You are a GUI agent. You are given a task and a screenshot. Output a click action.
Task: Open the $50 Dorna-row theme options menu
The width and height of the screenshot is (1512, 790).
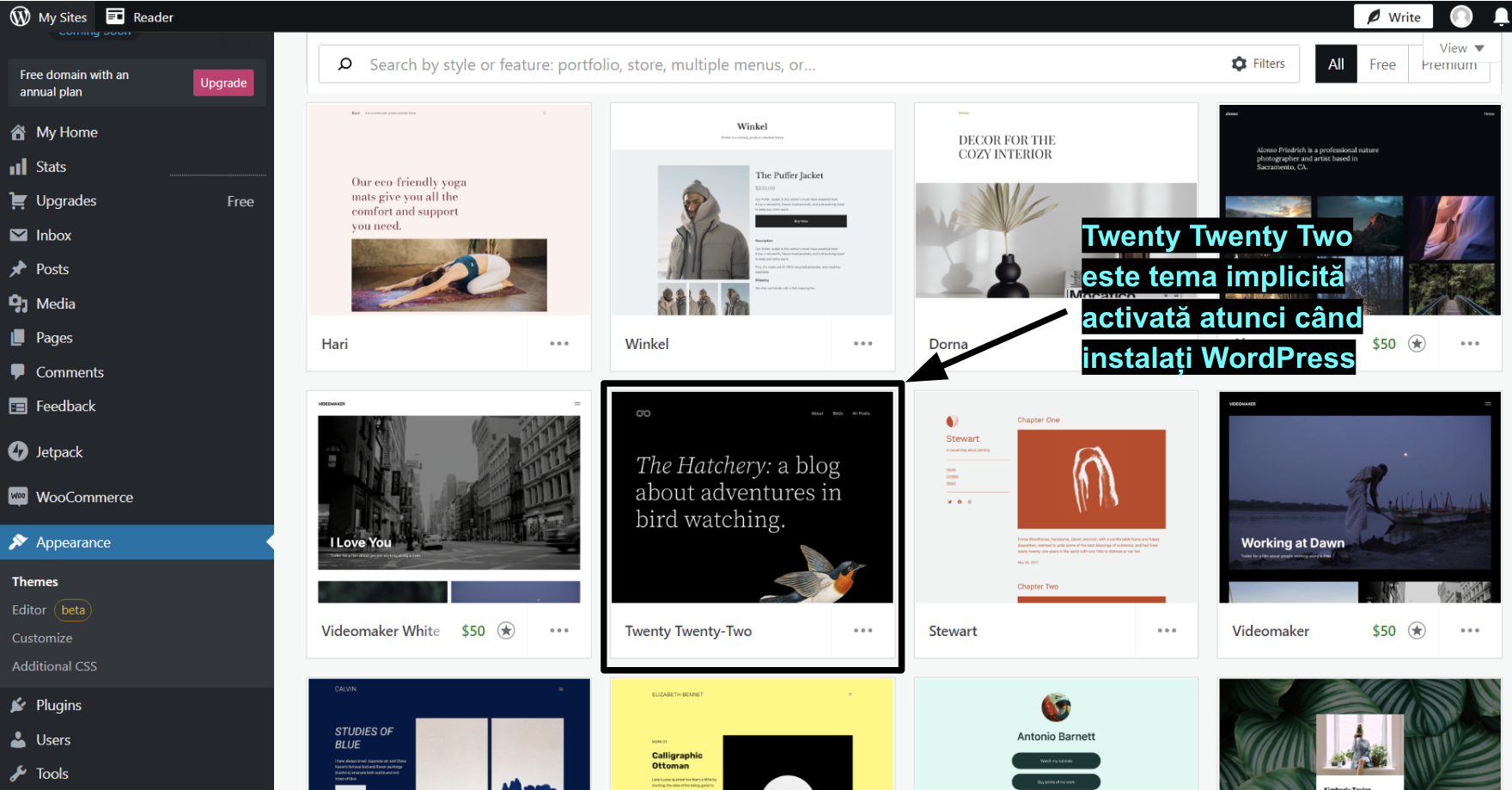tap(1470, 344)
